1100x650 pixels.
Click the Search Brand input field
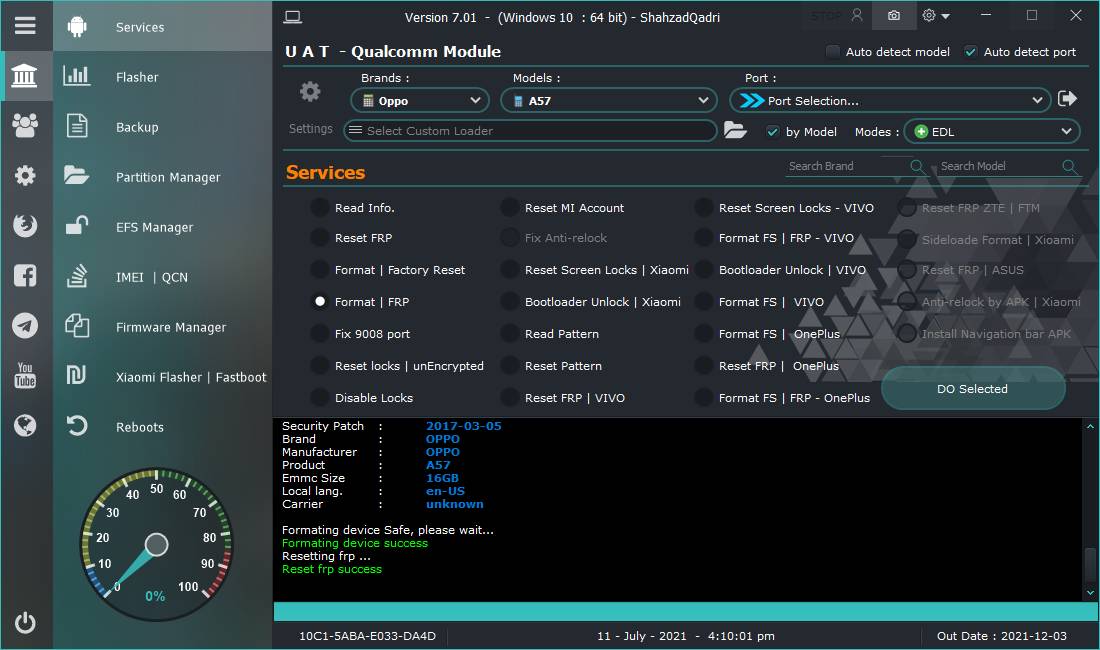845,167
